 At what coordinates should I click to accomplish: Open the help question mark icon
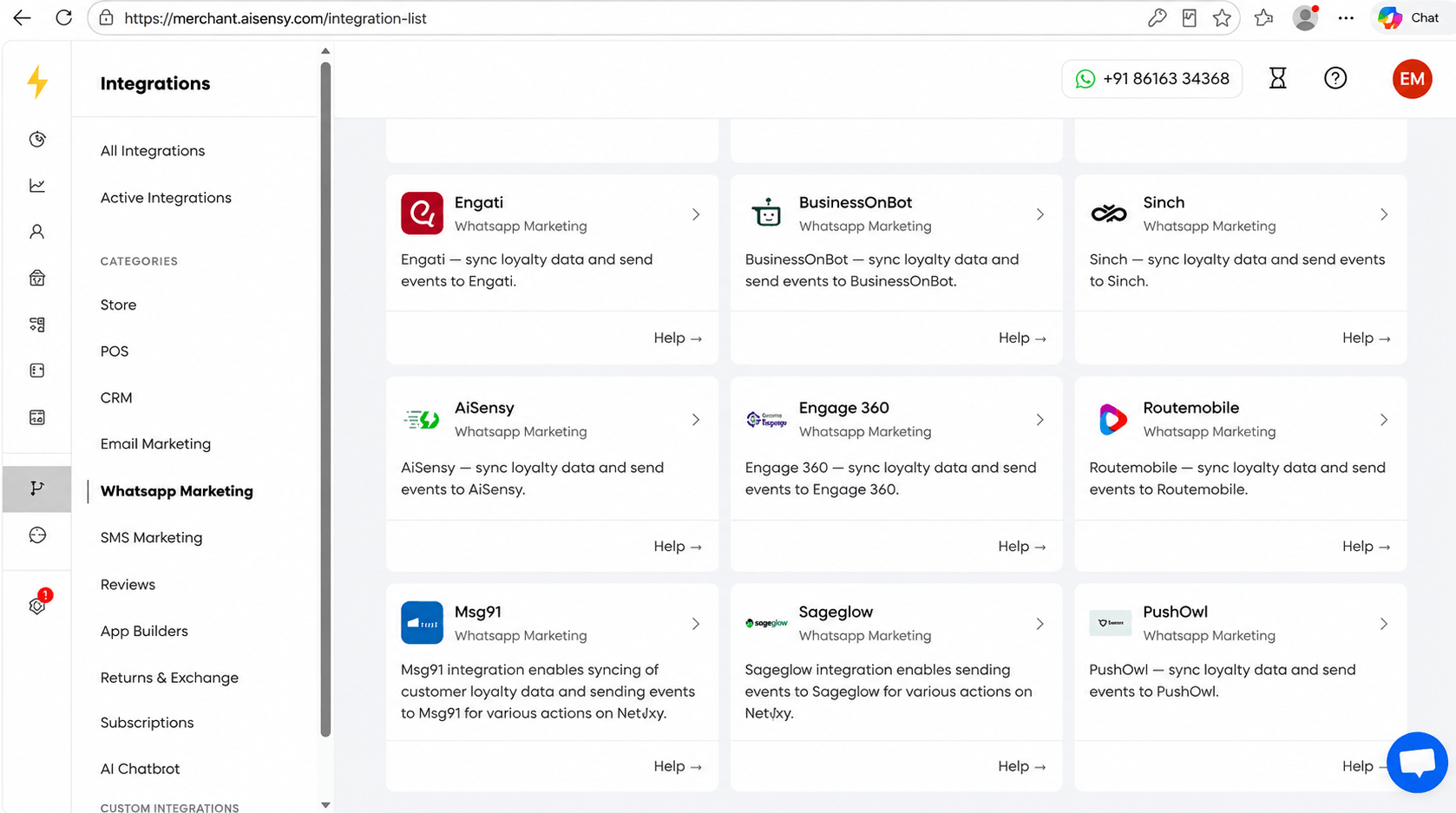click(1335, 79)
